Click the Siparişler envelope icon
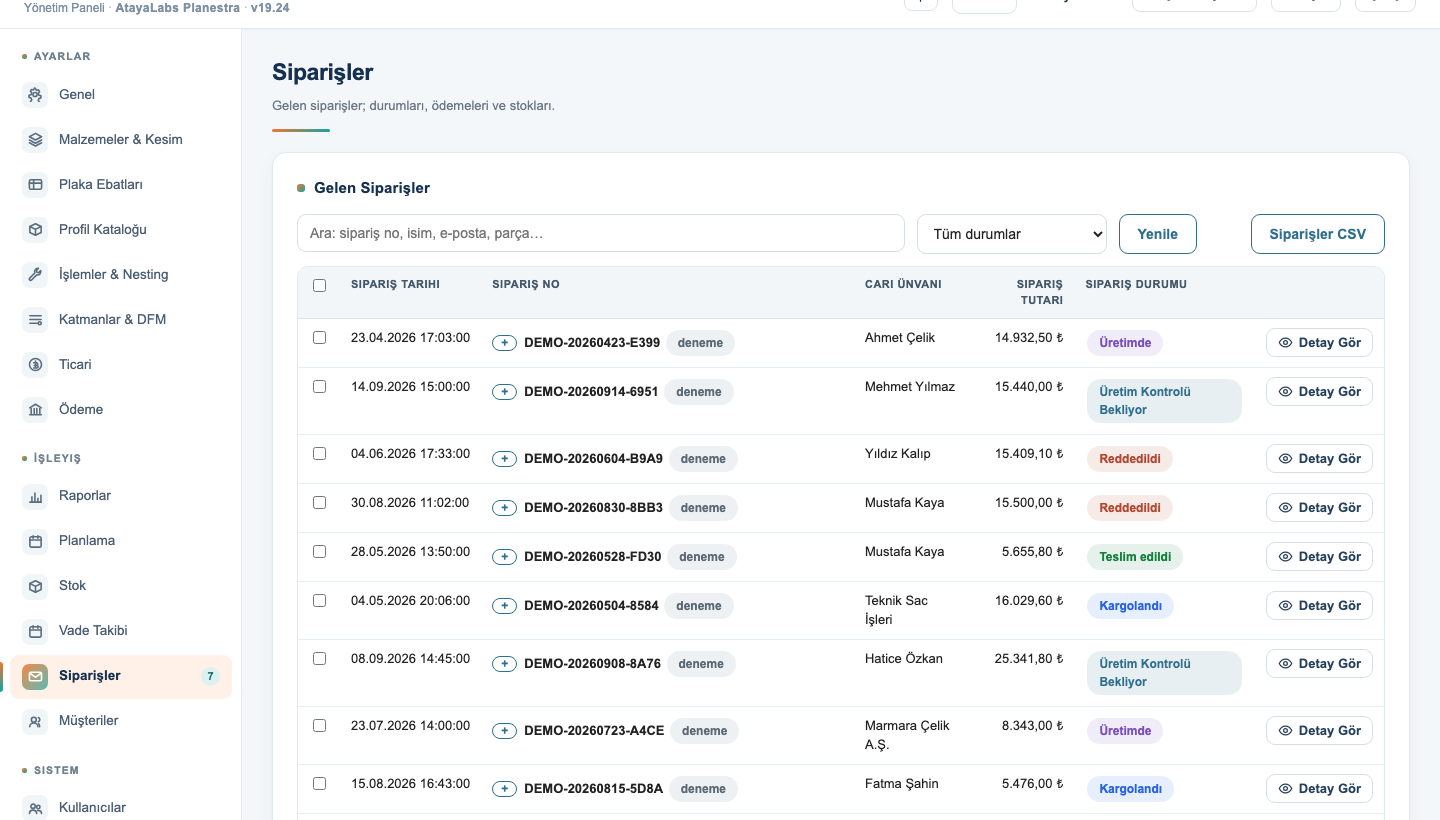The height and width of the screenshot is (820, 1440). [35, 676]
